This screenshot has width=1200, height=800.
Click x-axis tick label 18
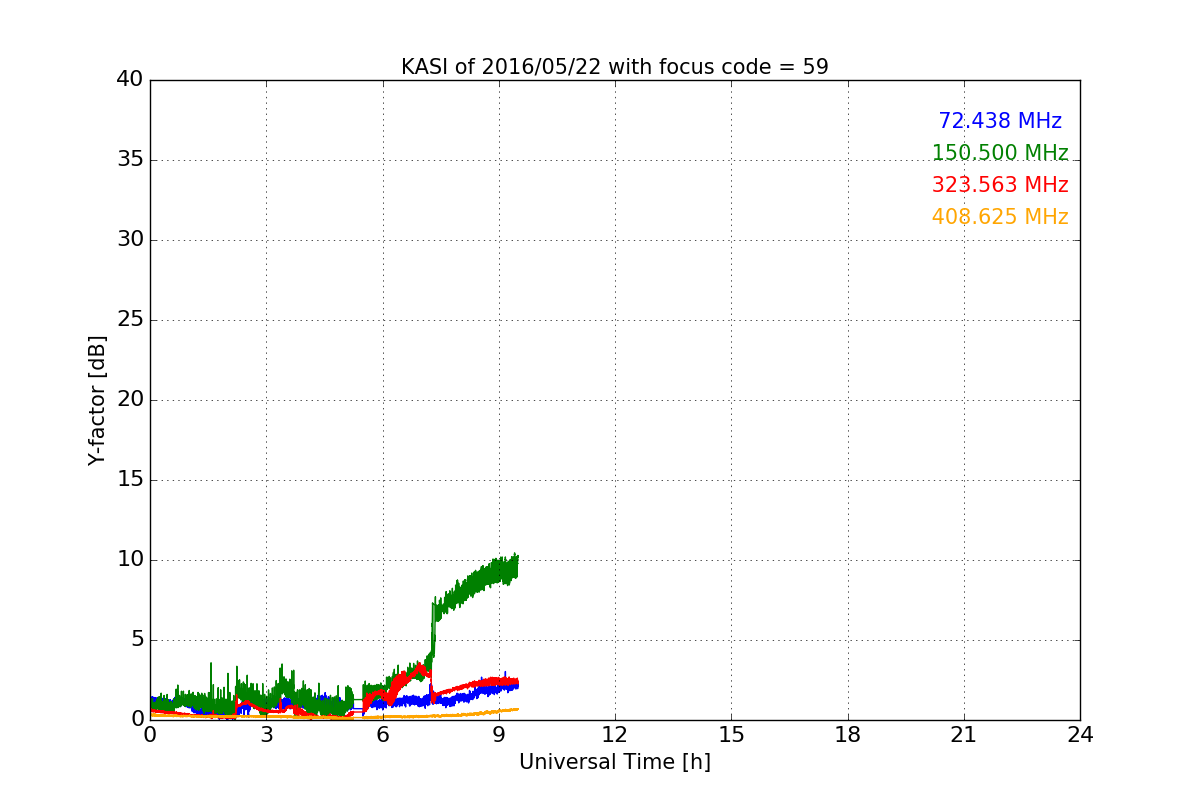point(848,735)
